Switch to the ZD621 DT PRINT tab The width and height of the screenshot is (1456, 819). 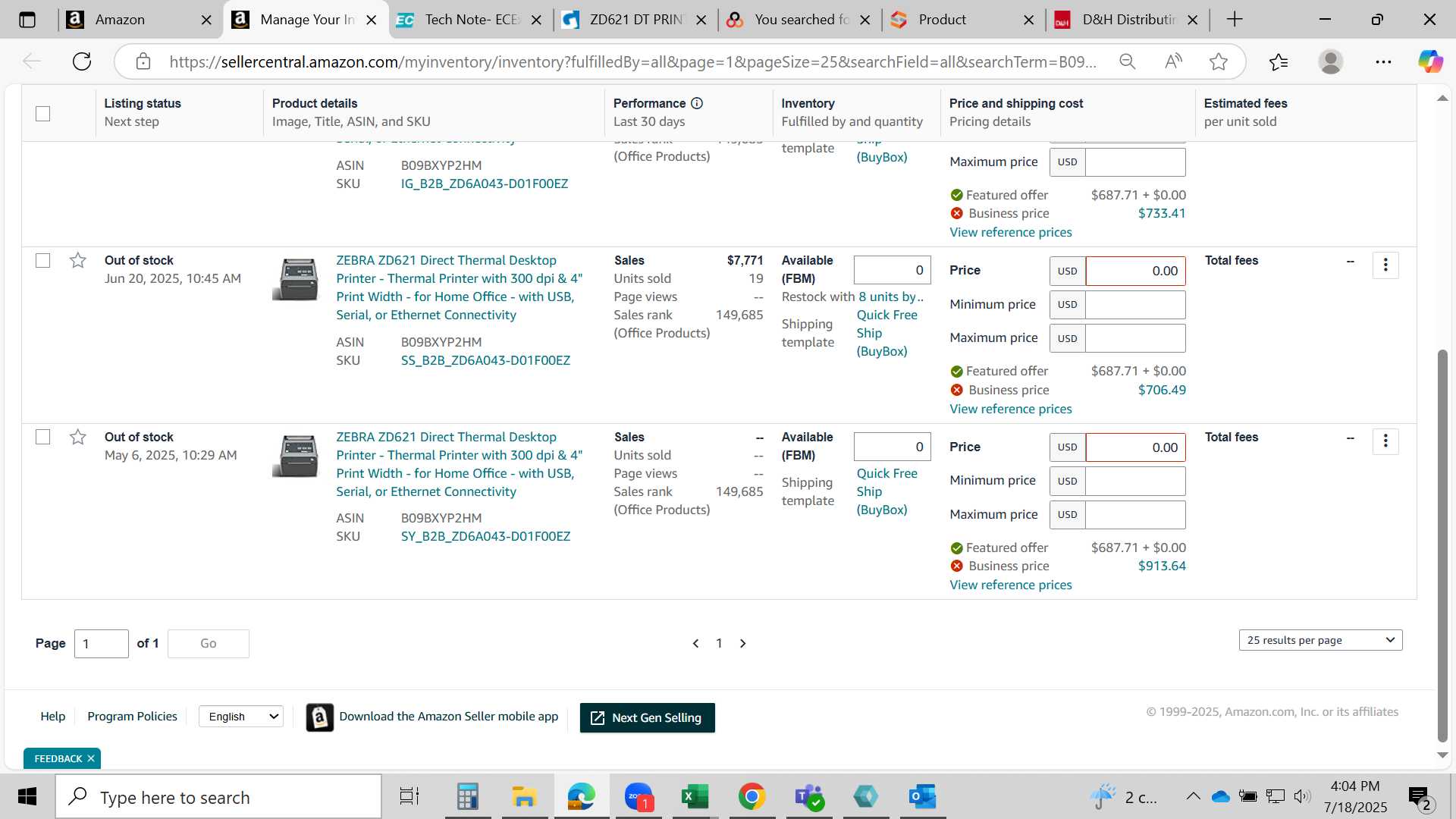(635, 20)
